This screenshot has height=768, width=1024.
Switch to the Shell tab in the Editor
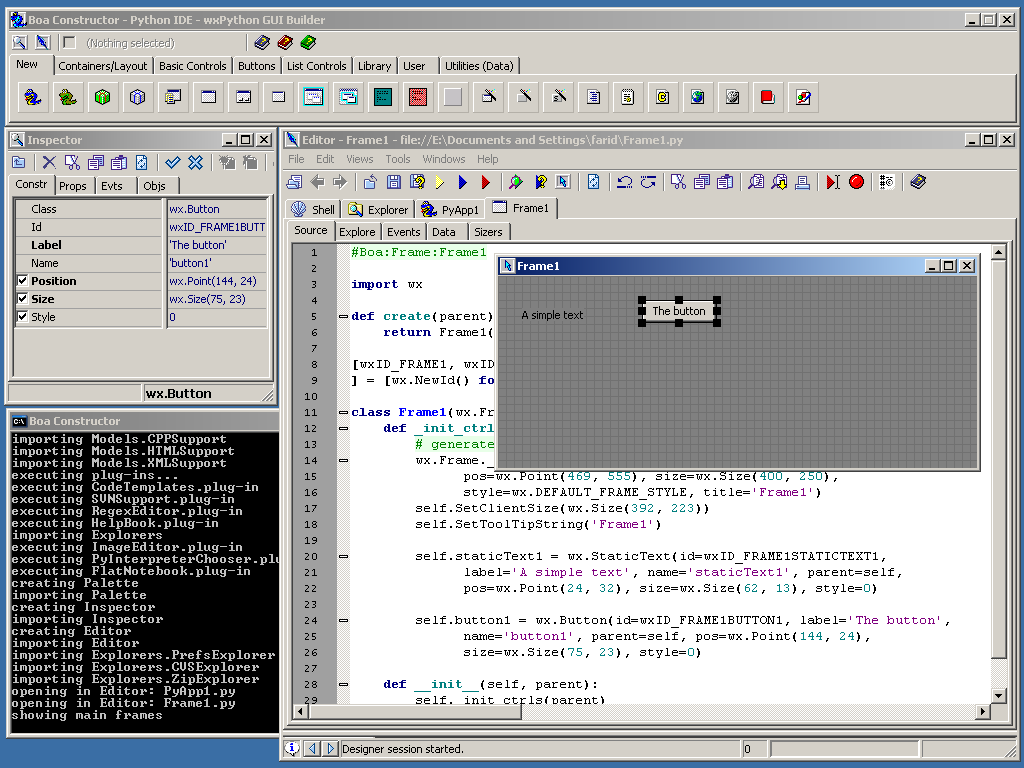tap(314, 210)
